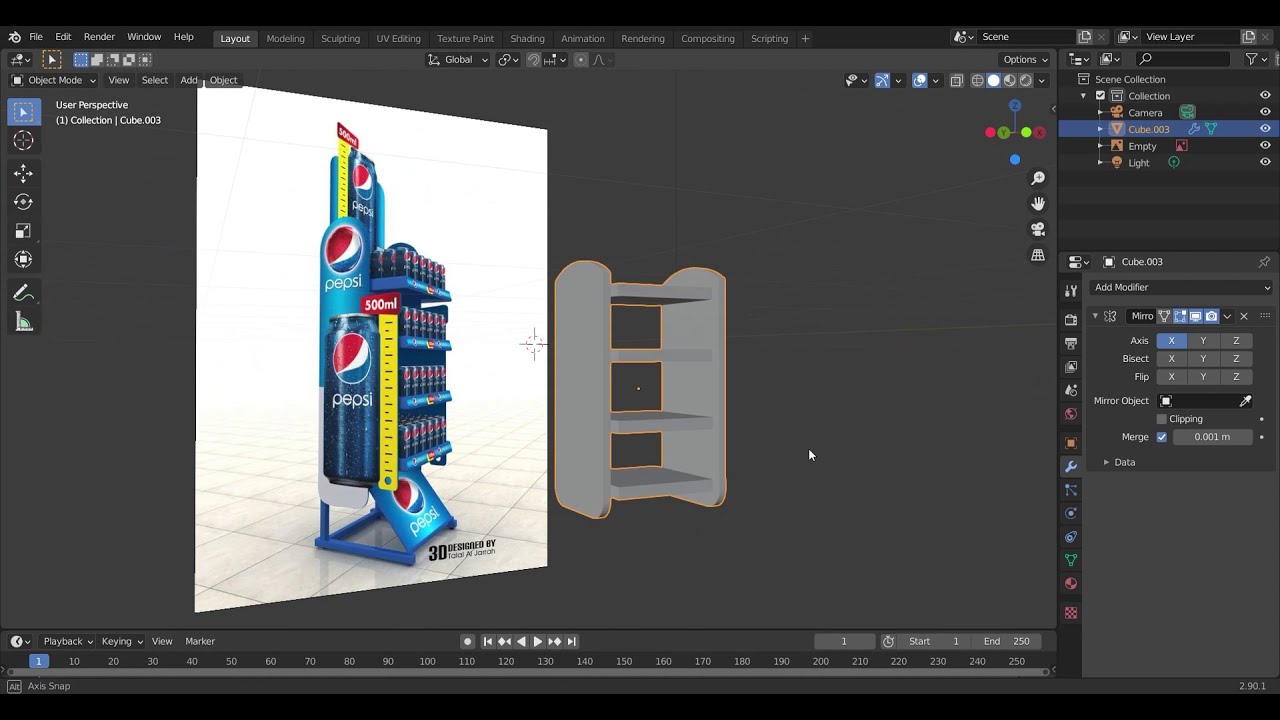1280x720 pixels.
Task: Open Mirror modifier extras chevron menu
Action: pos(1227,317)
